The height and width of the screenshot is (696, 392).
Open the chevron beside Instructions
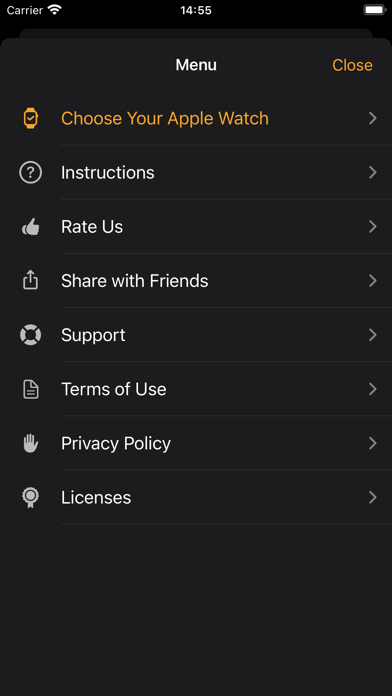click(x=372, y=173)
